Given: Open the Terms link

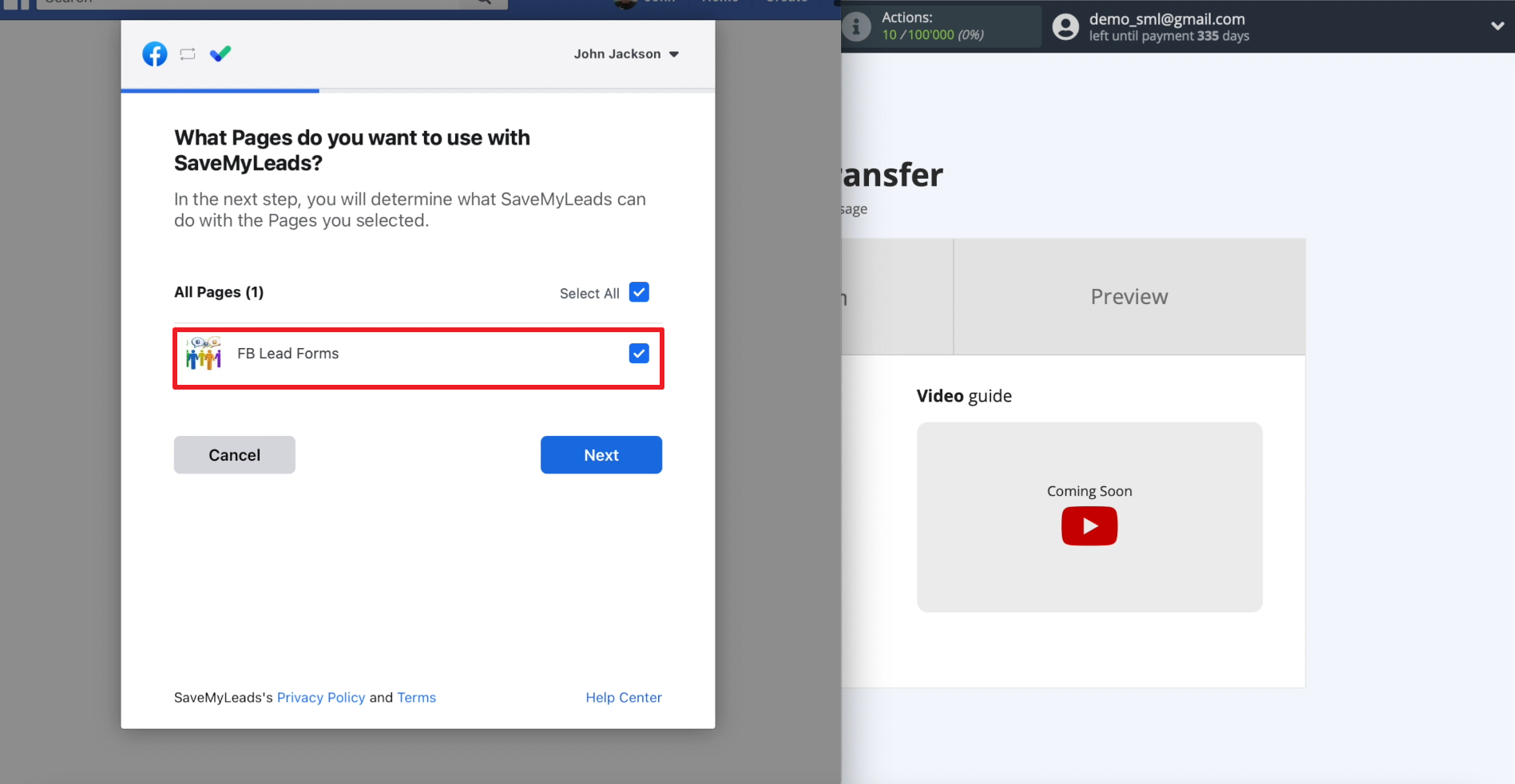Looking at the screenshot, I should tap(417, 698).
